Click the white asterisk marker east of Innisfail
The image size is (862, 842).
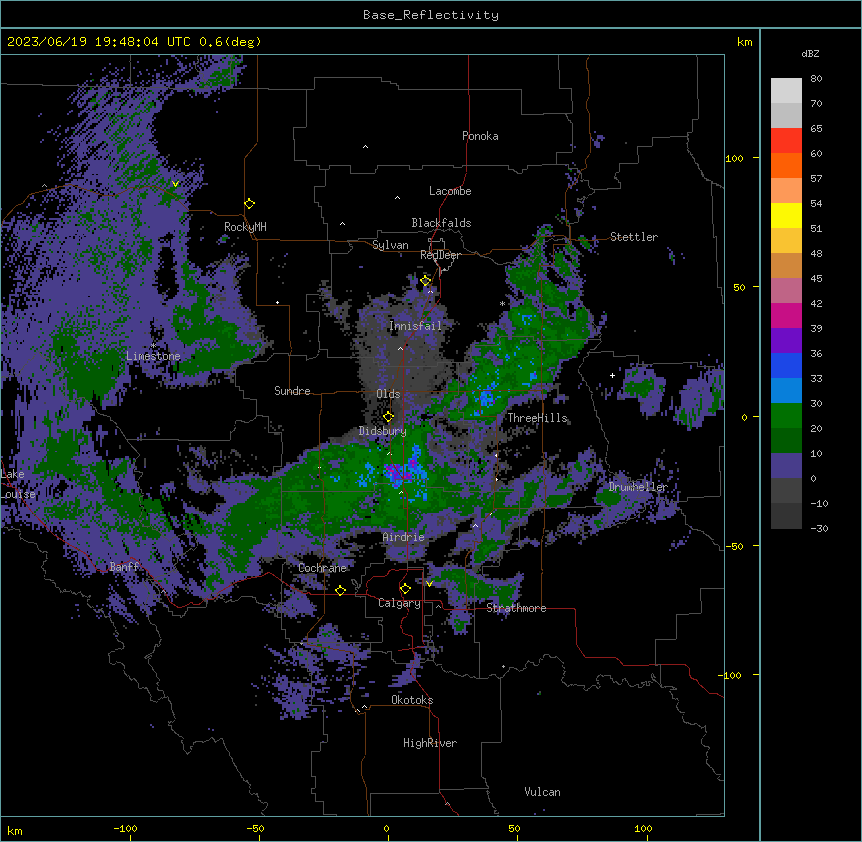502,303
